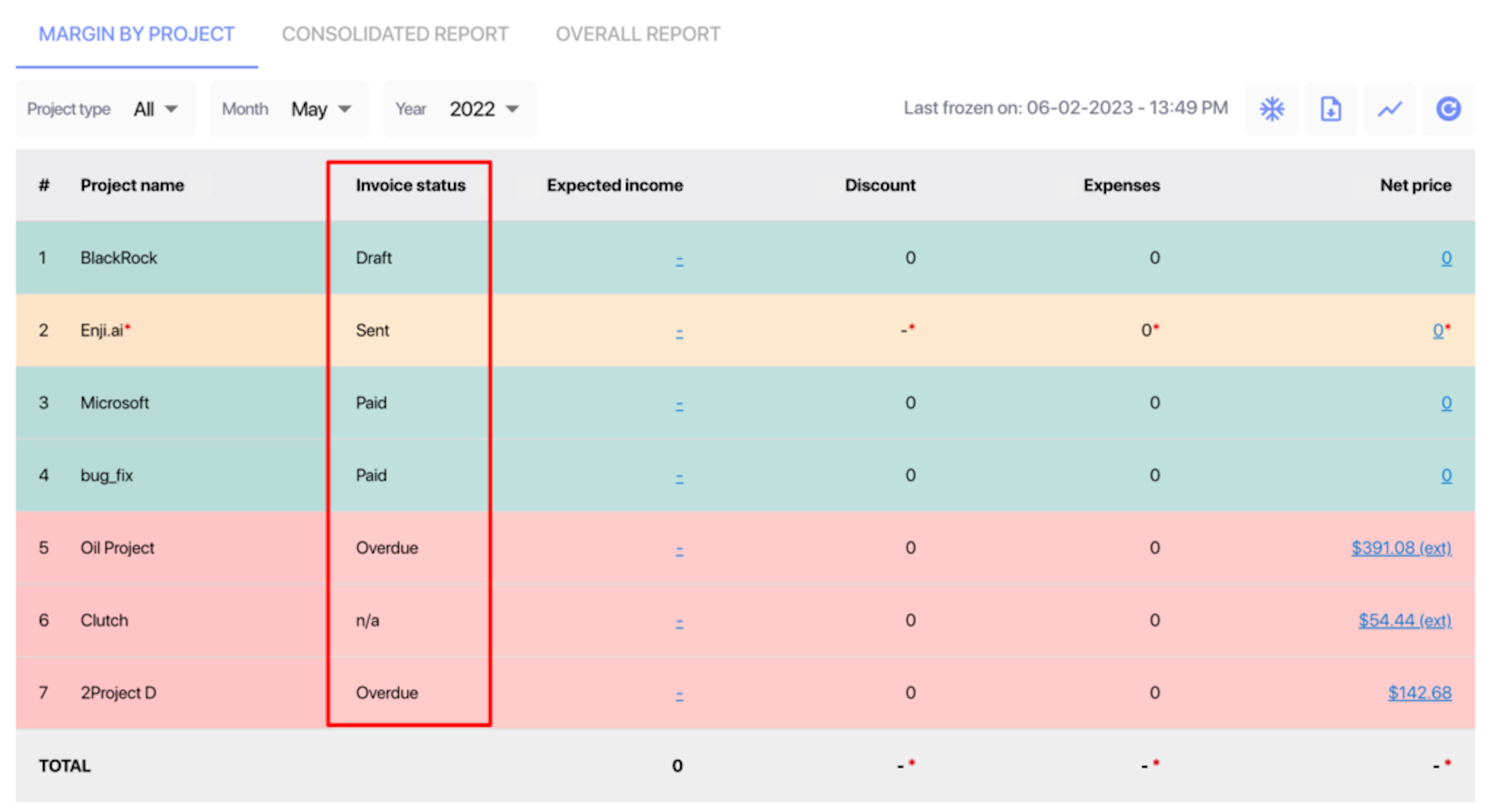Open the trend line chart icon
The width and height of the screenshot is (1493, 812).
[x=1390, y=109]
